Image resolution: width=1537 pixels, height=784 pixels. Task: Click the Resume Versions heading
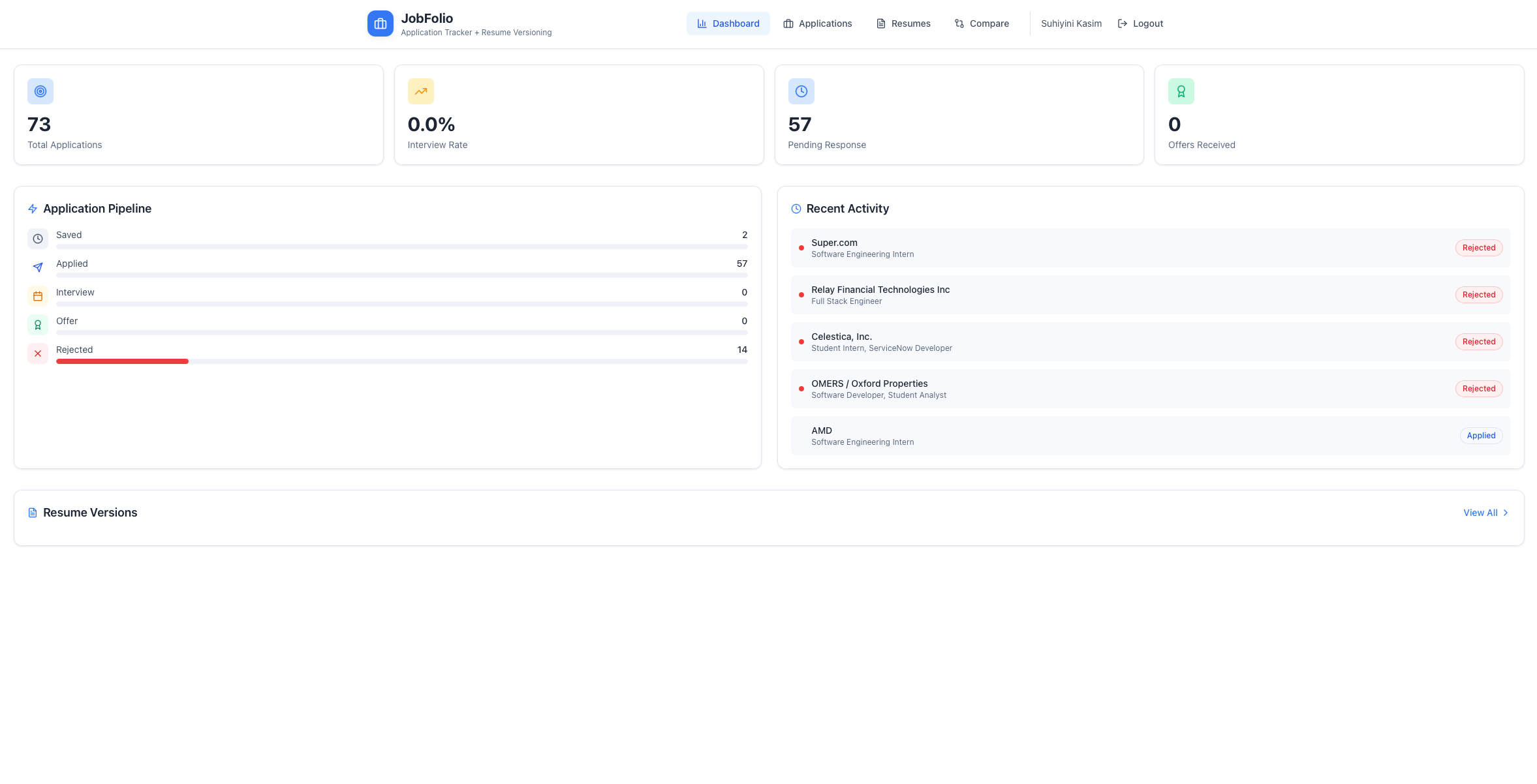(90, 513)
